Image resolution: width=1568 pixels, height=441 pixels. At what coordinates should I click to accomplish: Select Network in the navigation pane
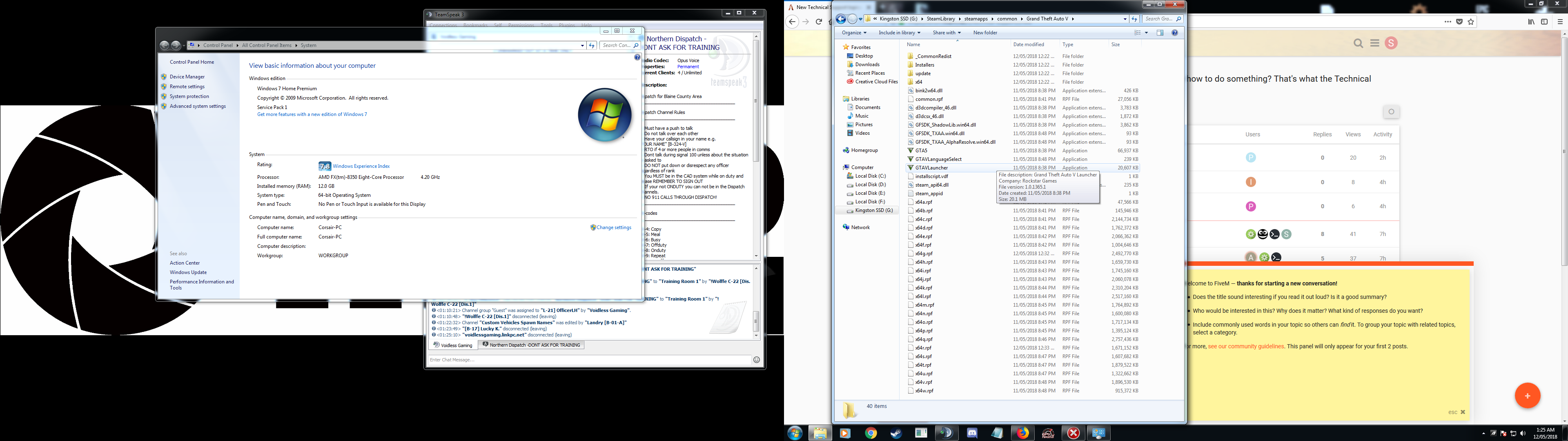tap(860, 227)
